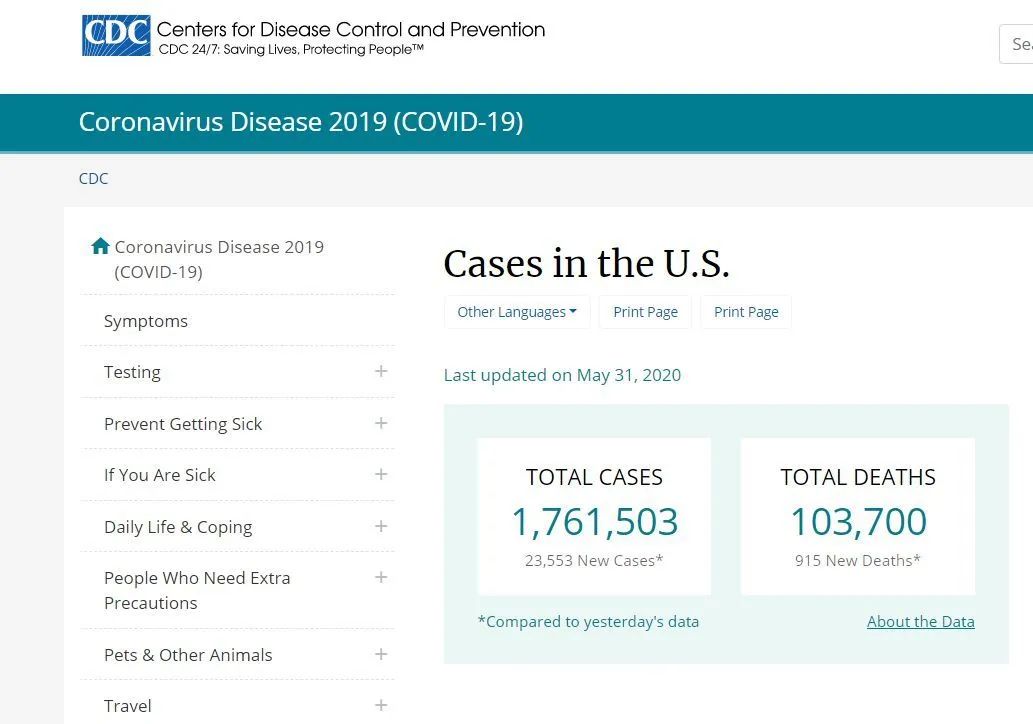Viewport: 1033px width, 724px height.
Task: Expand the If You Are Sick submenu
Action: (x=380, y=474)
